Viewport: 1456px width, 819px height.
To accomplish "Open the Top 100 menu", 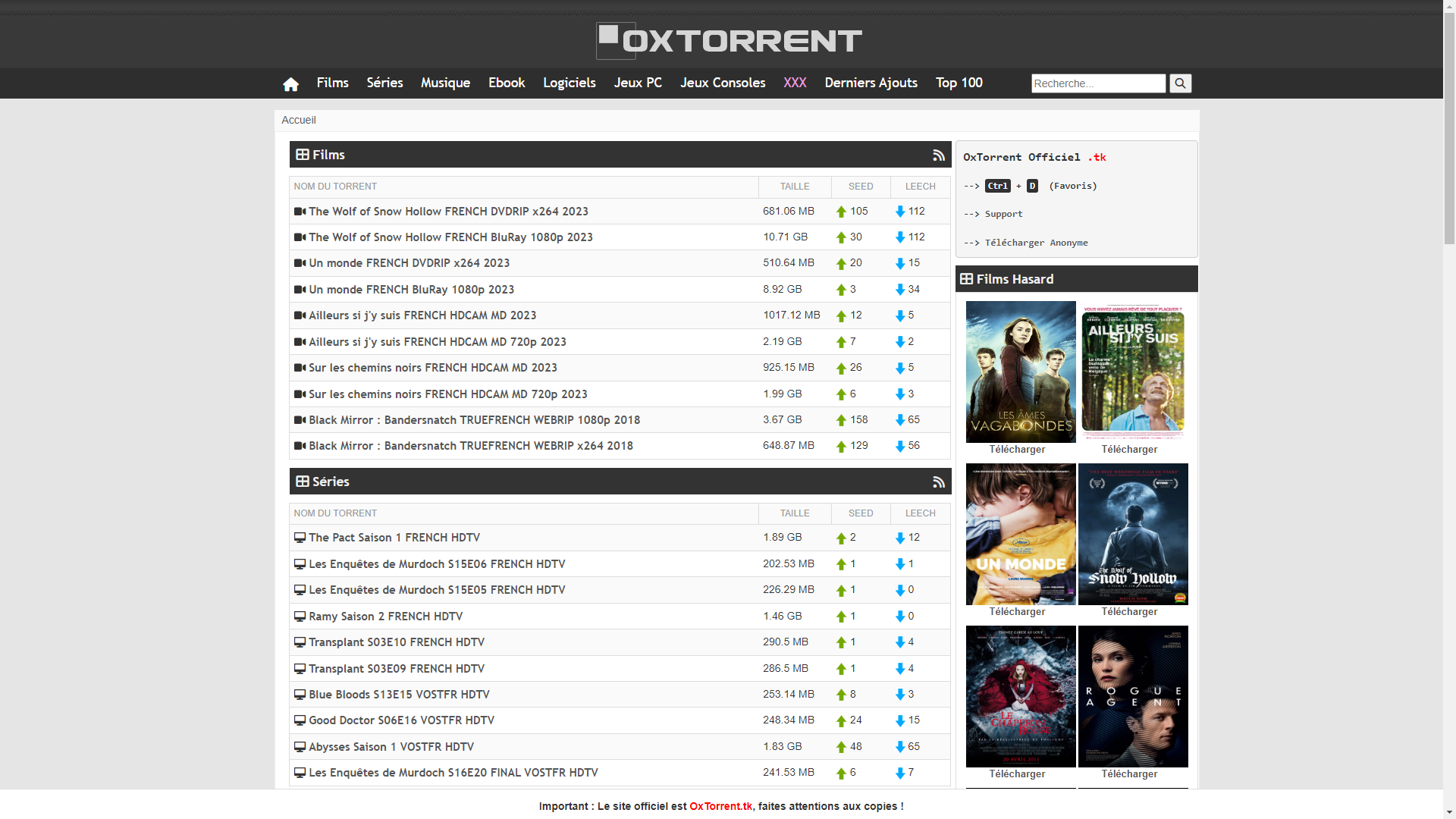I will pyautogui.click(x=959, y=83).
